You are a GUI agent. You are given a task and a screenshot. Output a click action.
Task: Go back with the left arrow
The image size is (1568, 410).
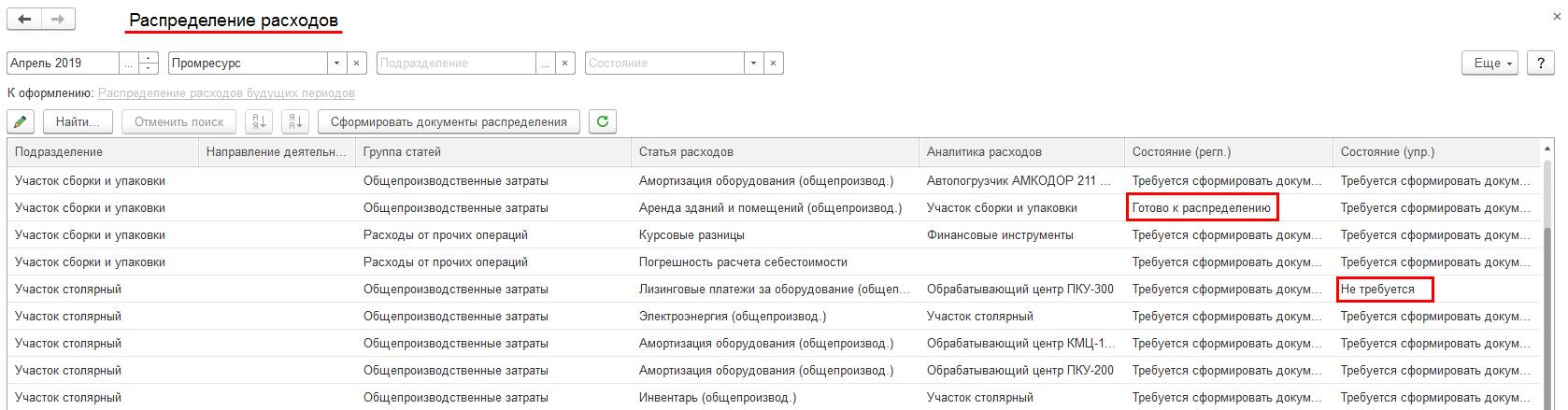coord(25,20)
